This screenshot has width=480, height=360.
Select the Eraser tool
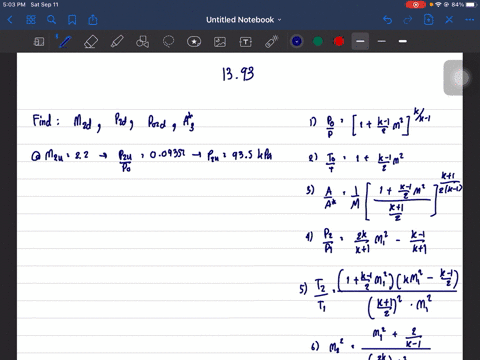[91, 42]
